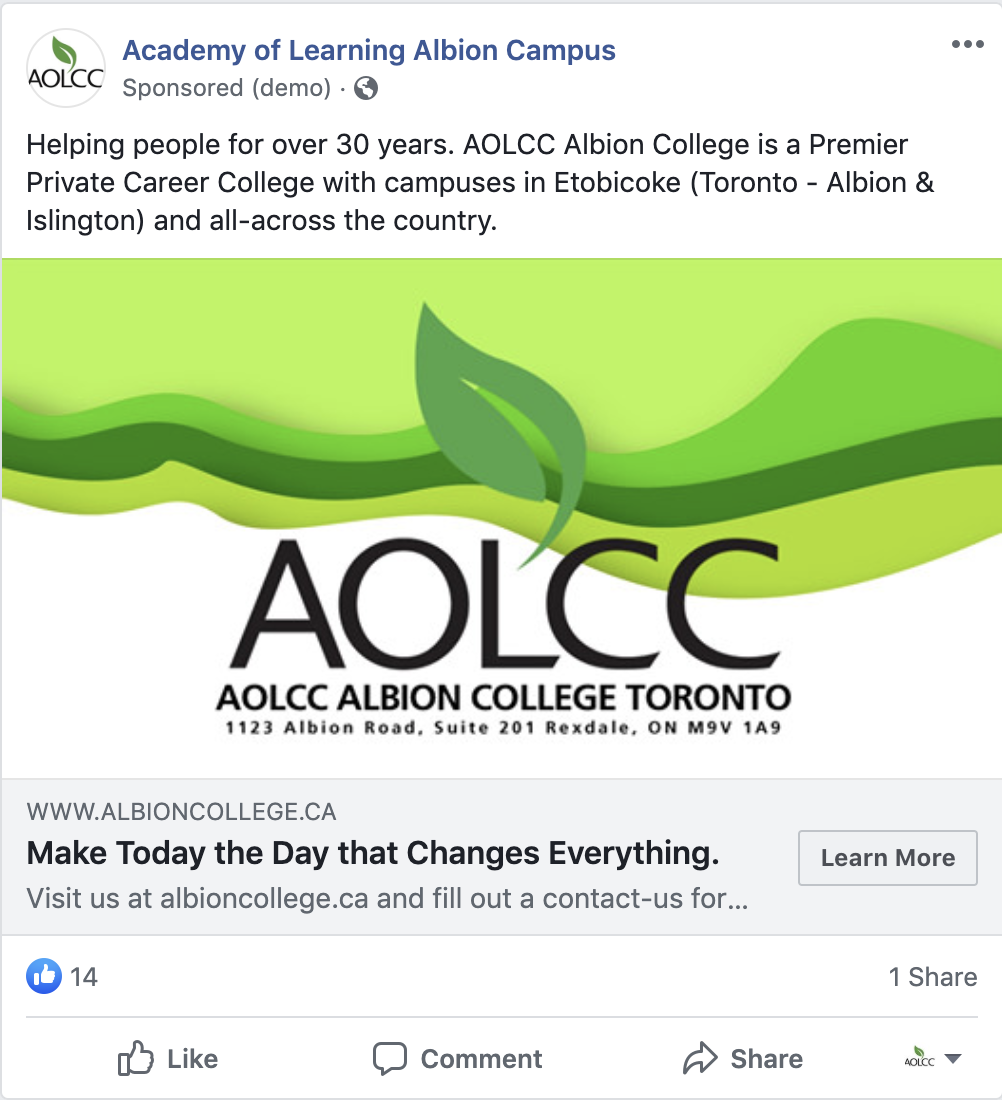Expand the acting-as-page dropdown arrow
The width and height of the screenshot is (1002, 1100).
(x=953, y=1059)
